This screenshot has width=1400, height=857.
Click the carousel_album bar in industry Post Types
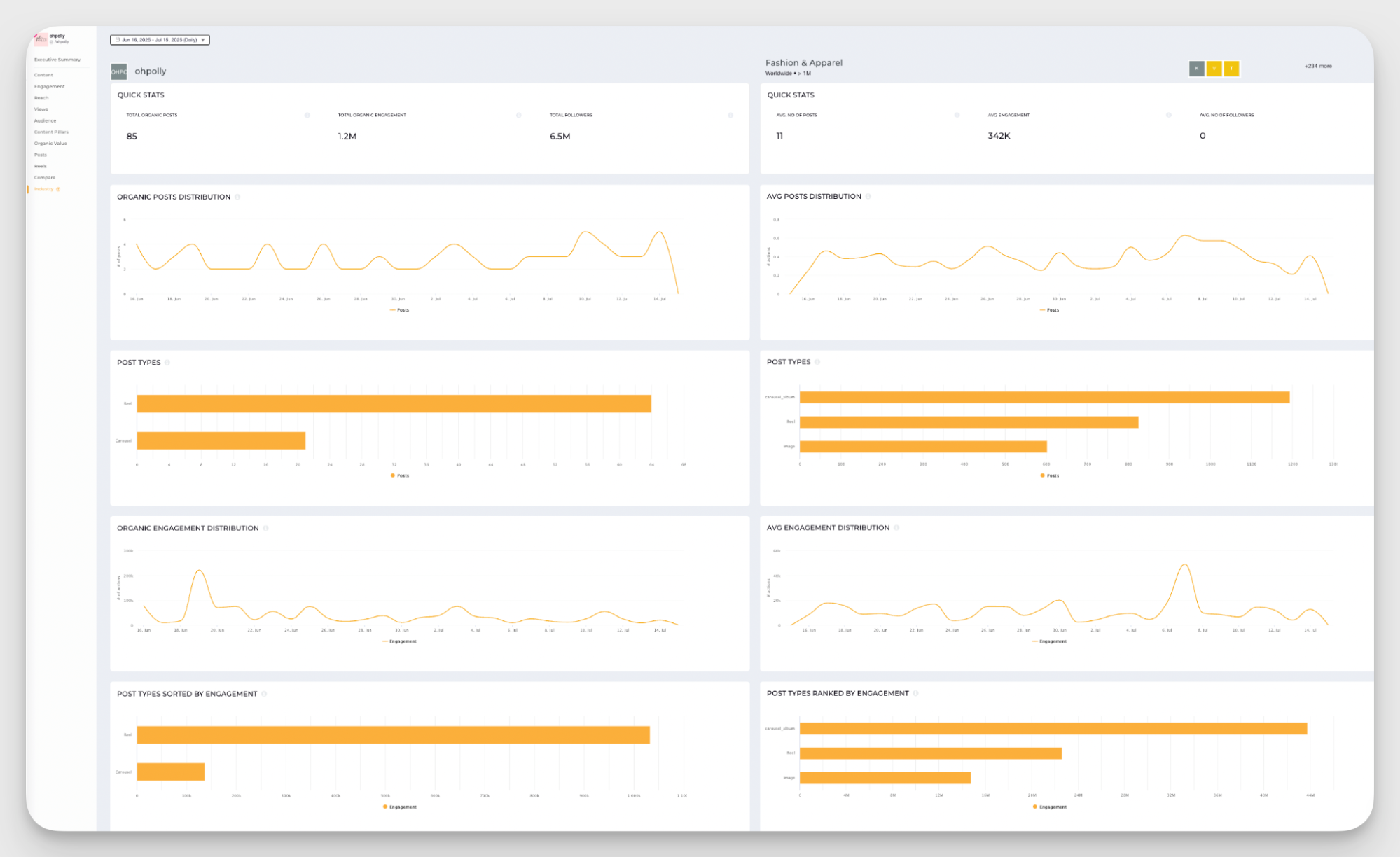(x=1045, y=398)
